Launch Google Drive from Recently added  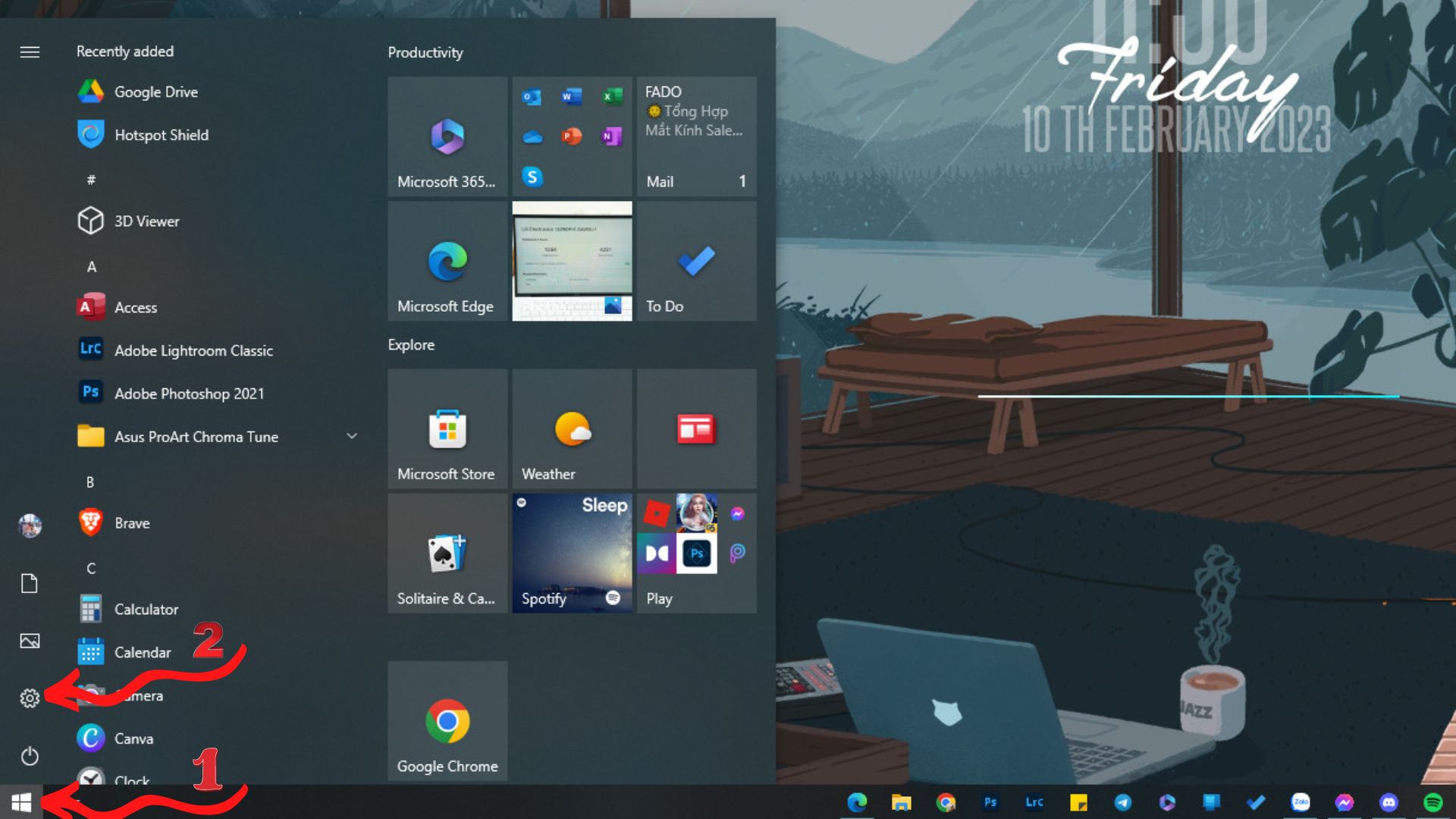pos(216,92)
